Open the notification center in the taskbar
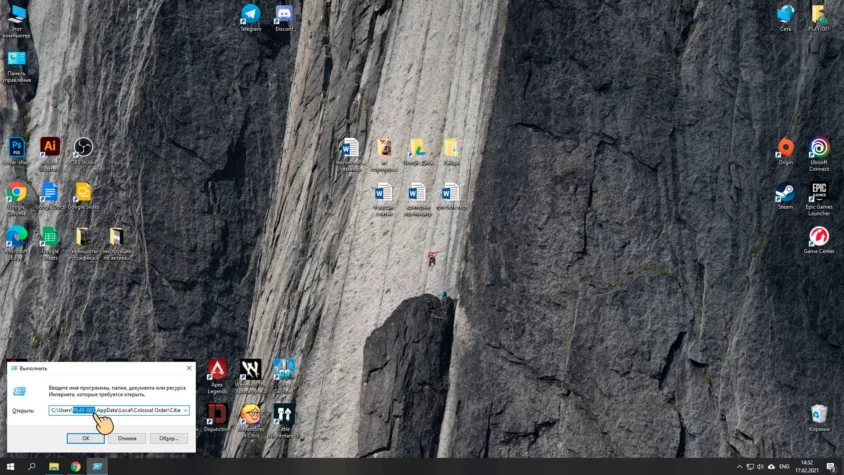844x475 pixels. click(831, 467)
